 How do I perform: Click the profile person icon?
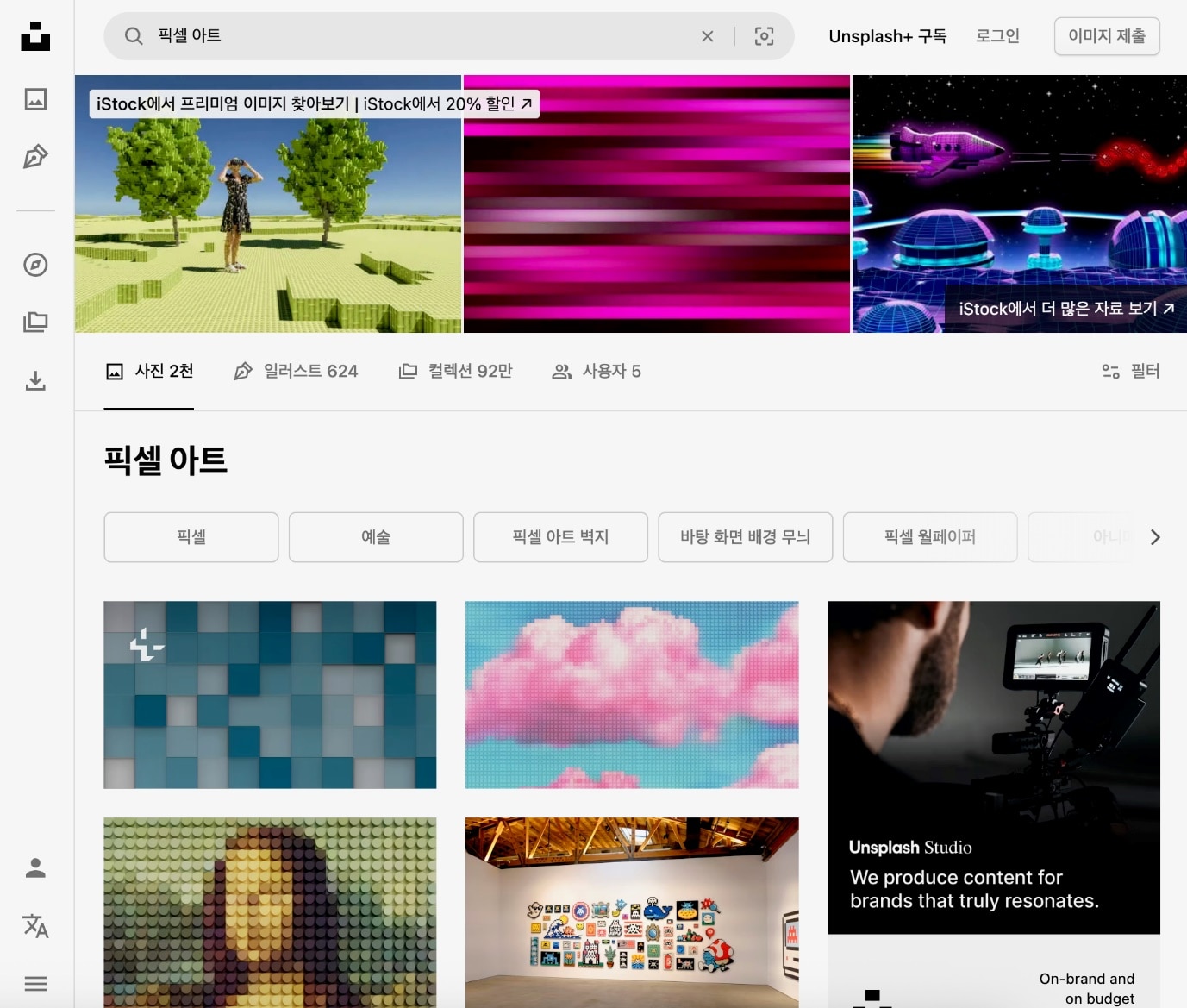34,867
